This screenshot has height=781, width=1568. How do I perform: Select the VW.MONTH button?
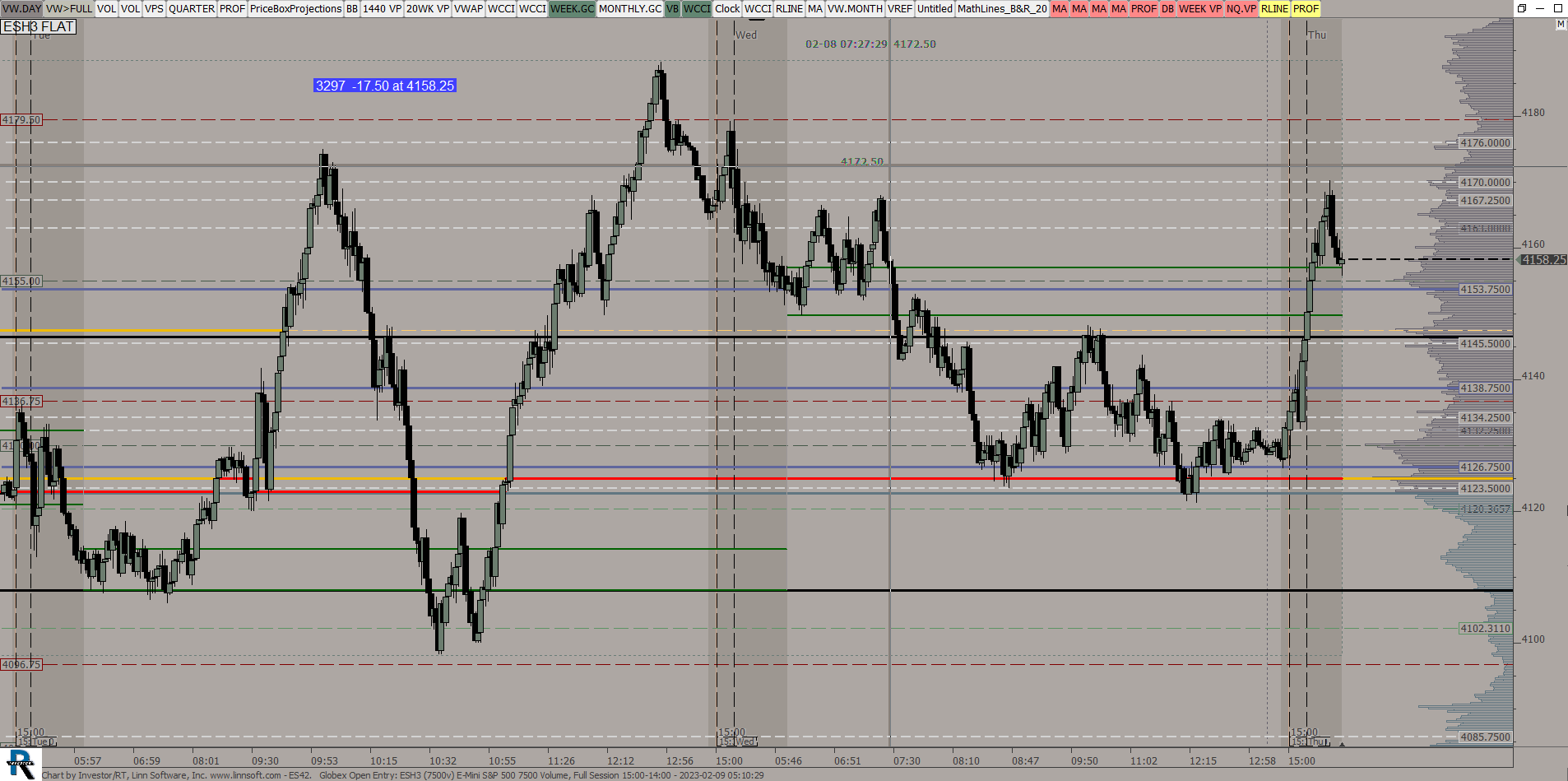(x=855, y=8)
